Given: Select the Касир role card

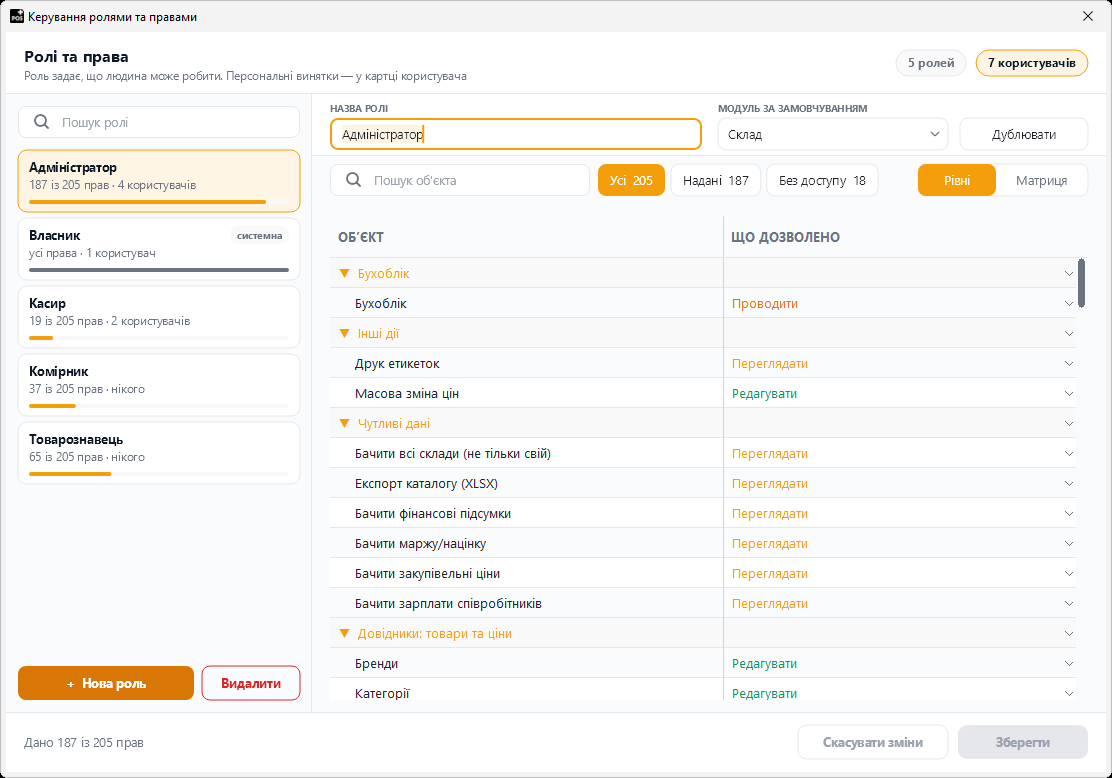Looking at the screenshot, I should [159, 317].
